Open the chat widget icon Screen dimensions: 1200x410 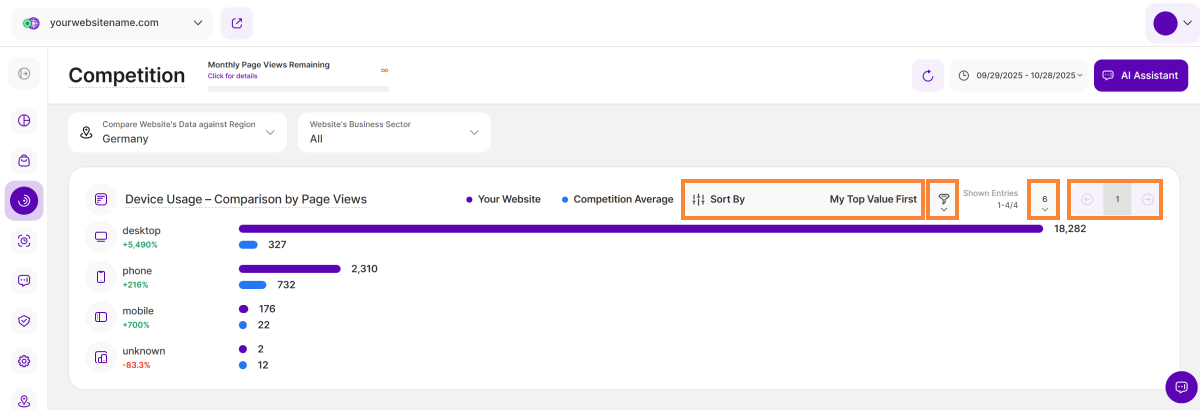point(1181,387)
